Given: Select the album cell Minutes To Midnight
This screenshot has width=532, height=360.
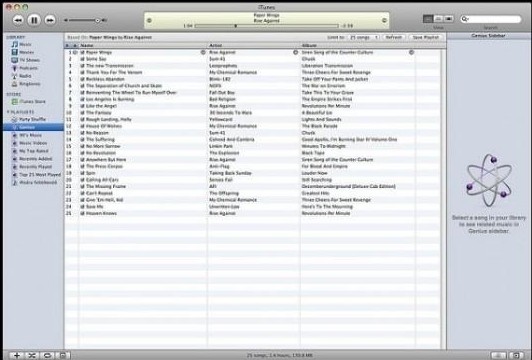Looking at the screenshot, I should click(x=323, y=146).
